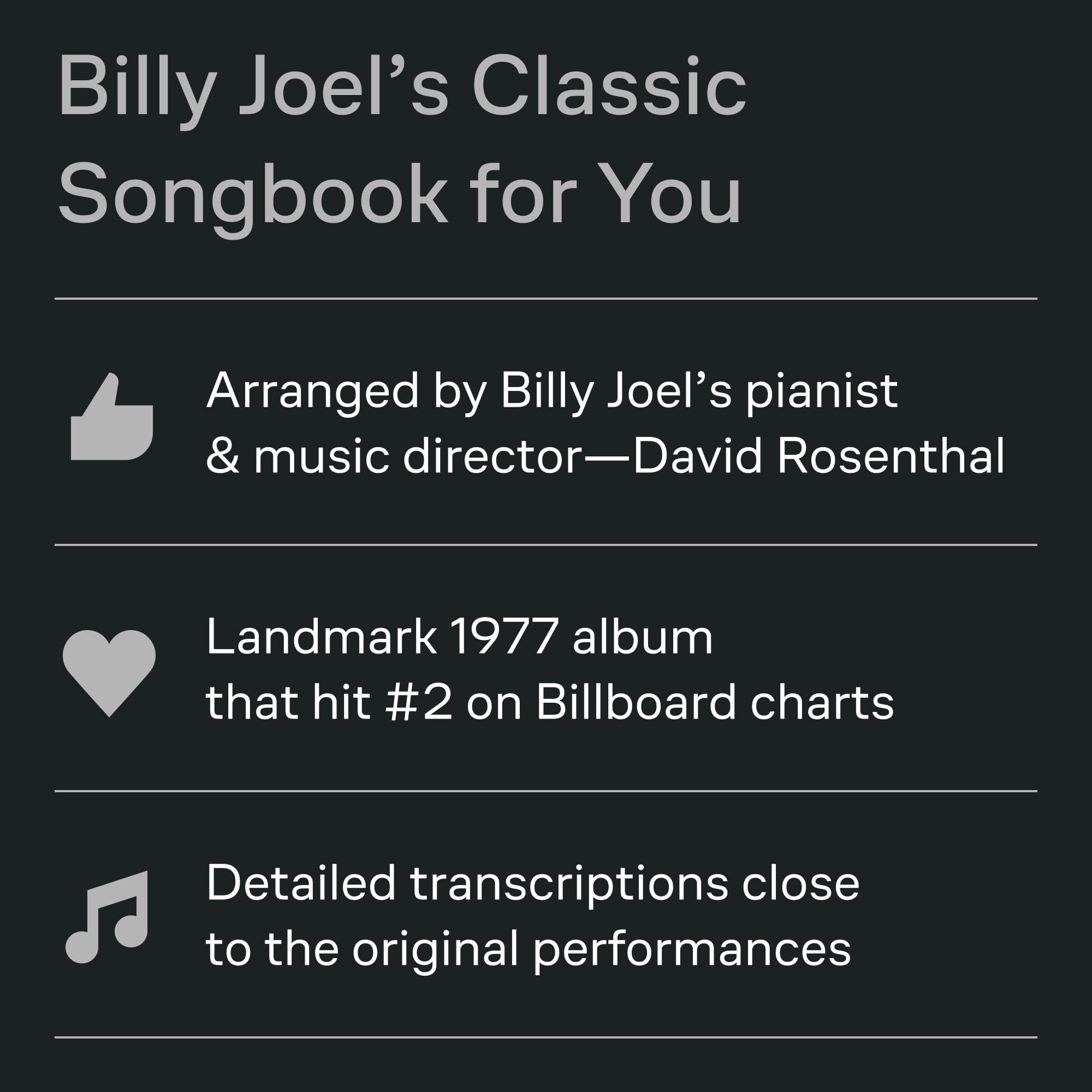Click the heart icon
Image resolution: width=1092 pixels, height=1092 pixels.
(x=109, y=671)
